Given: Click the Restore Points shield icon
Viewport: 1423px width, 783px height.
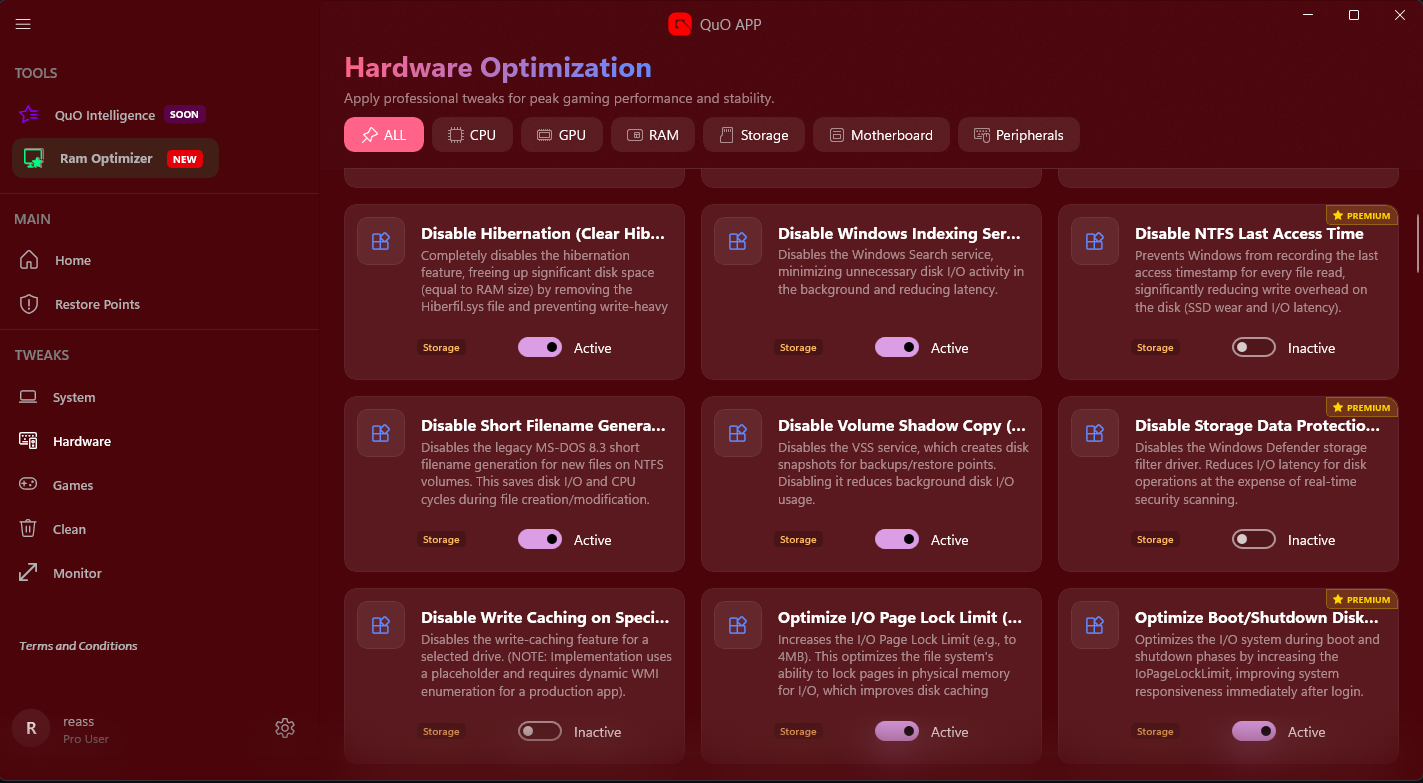Looking at the screenshot, I should click(x=27, y=304).
